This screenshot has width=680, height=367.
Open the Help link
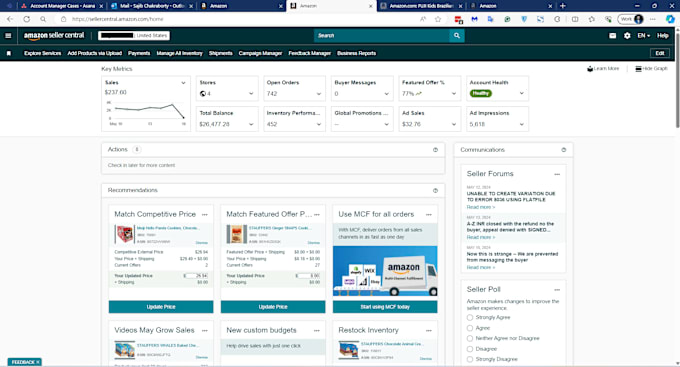click(x=663, y=36)
